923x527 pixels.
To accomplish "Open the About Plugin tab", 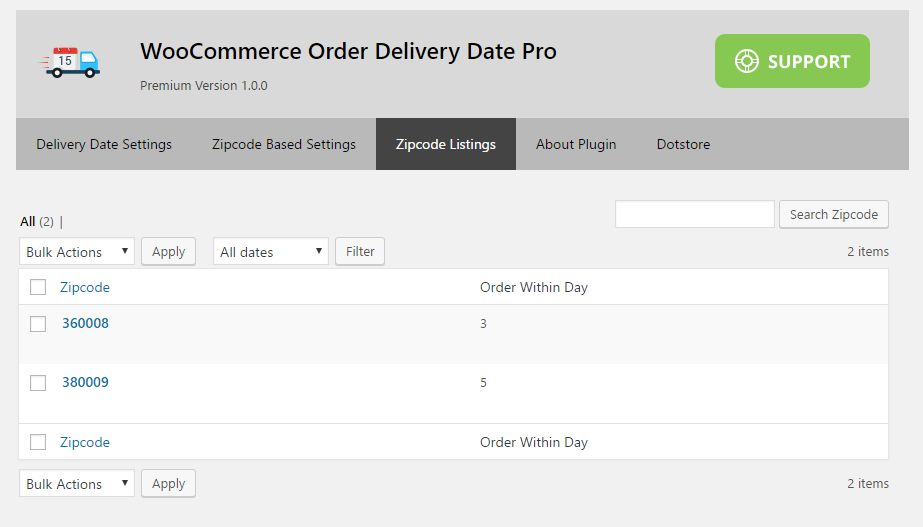I will (x=576, y=144).
